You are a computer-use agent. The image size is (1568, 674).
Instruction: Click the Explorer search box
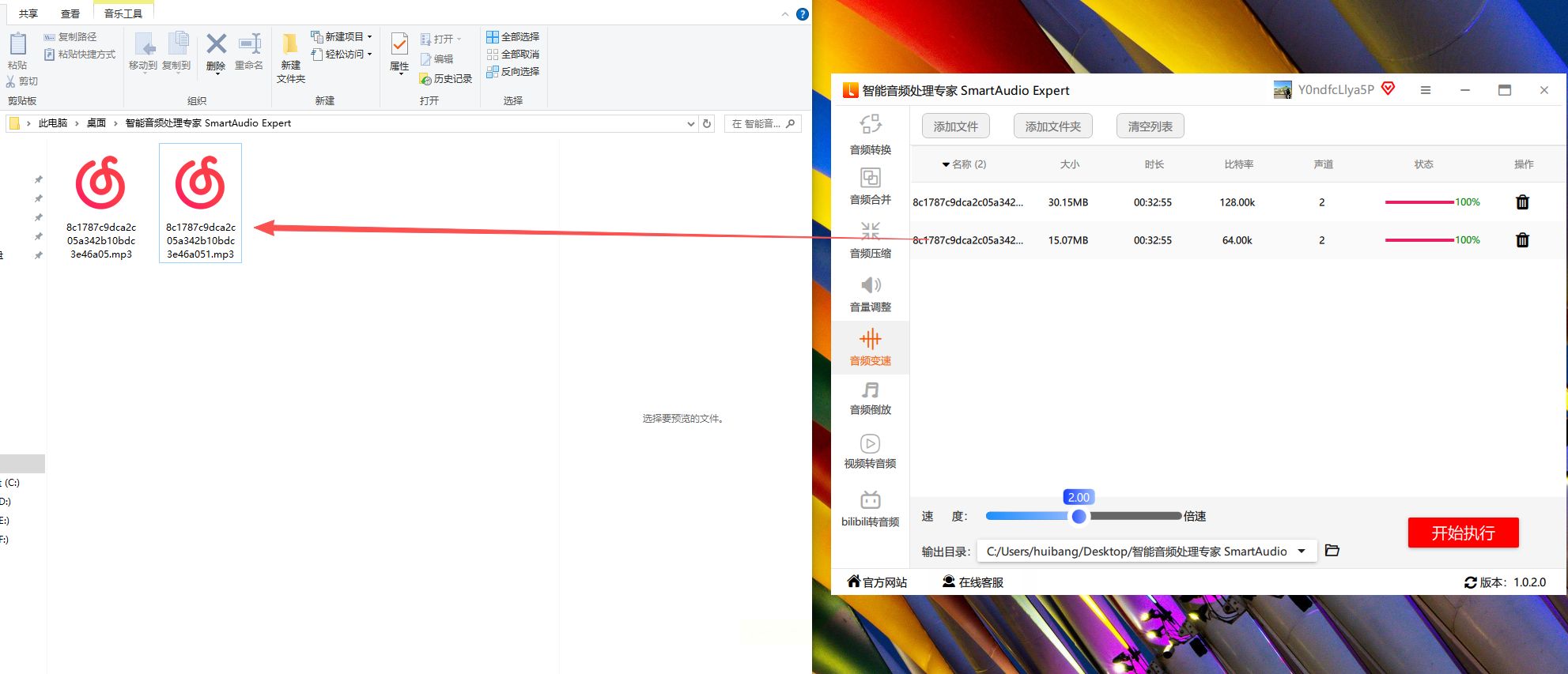click(763, 123)
